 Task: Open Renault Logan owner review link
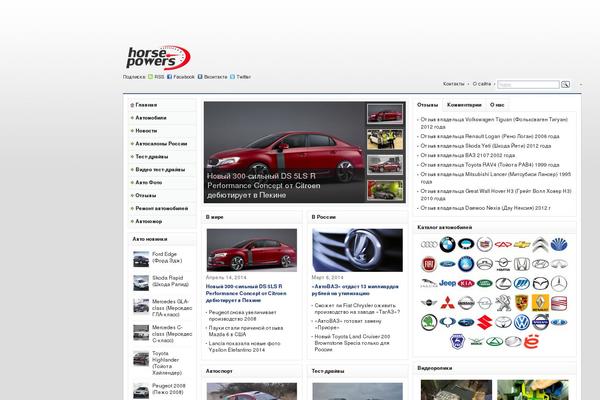490,136
